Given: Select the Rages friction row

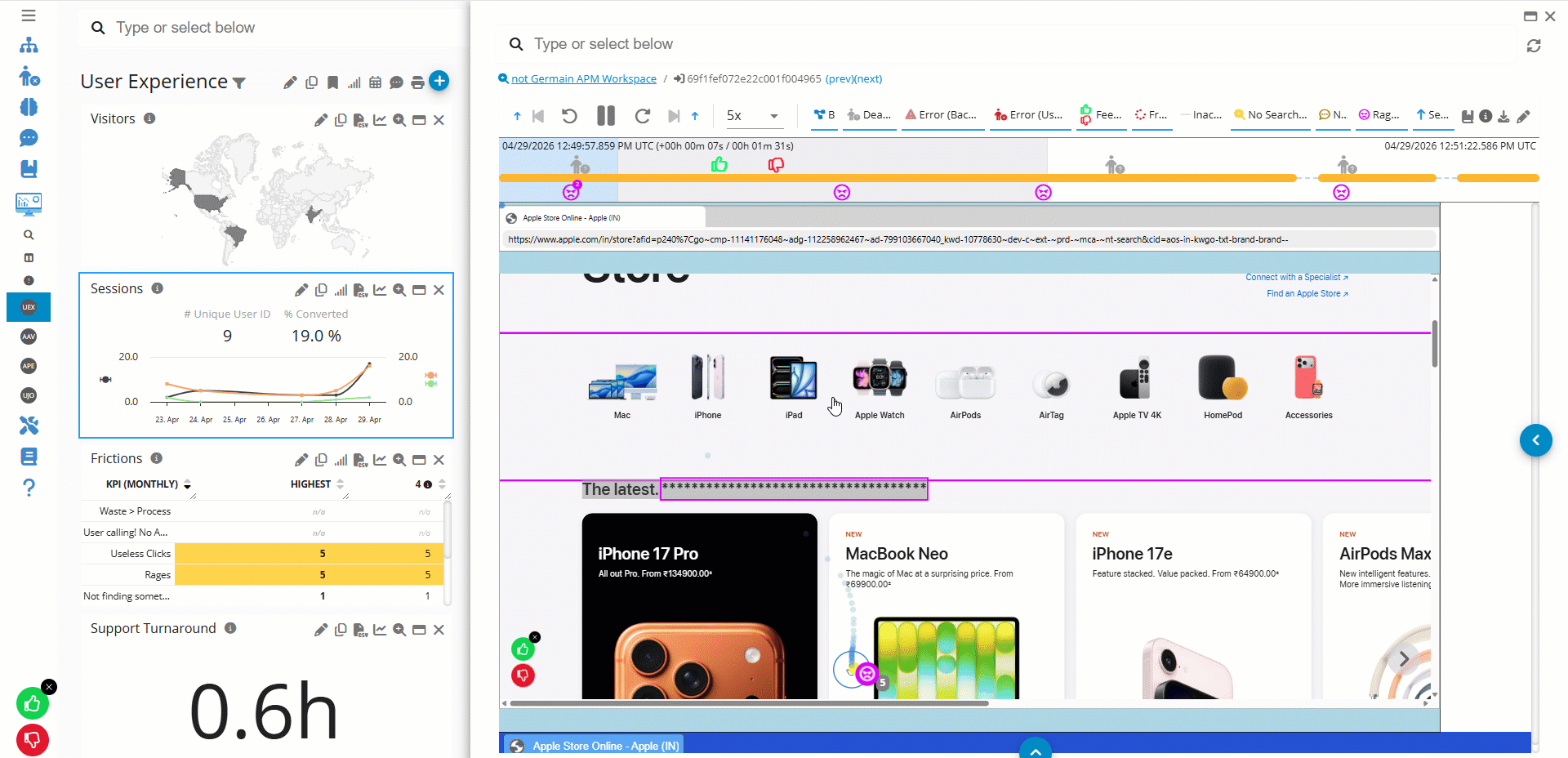Looking at the screenshot, I should point(262,575).
